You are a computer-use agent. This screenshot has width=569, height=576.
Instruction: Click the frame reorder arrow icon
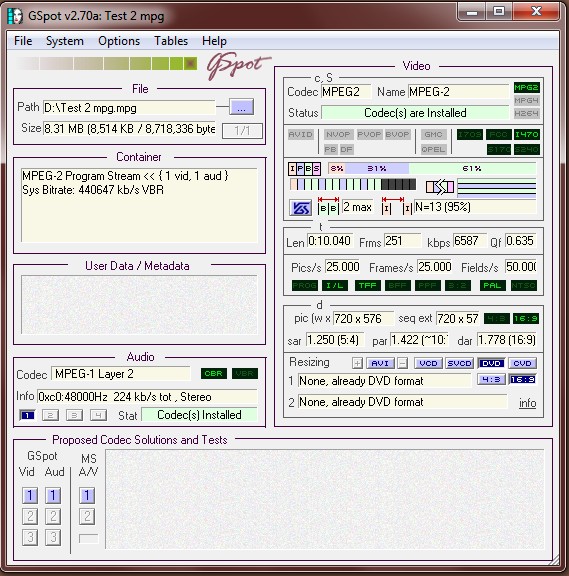(x=440, y=187)
